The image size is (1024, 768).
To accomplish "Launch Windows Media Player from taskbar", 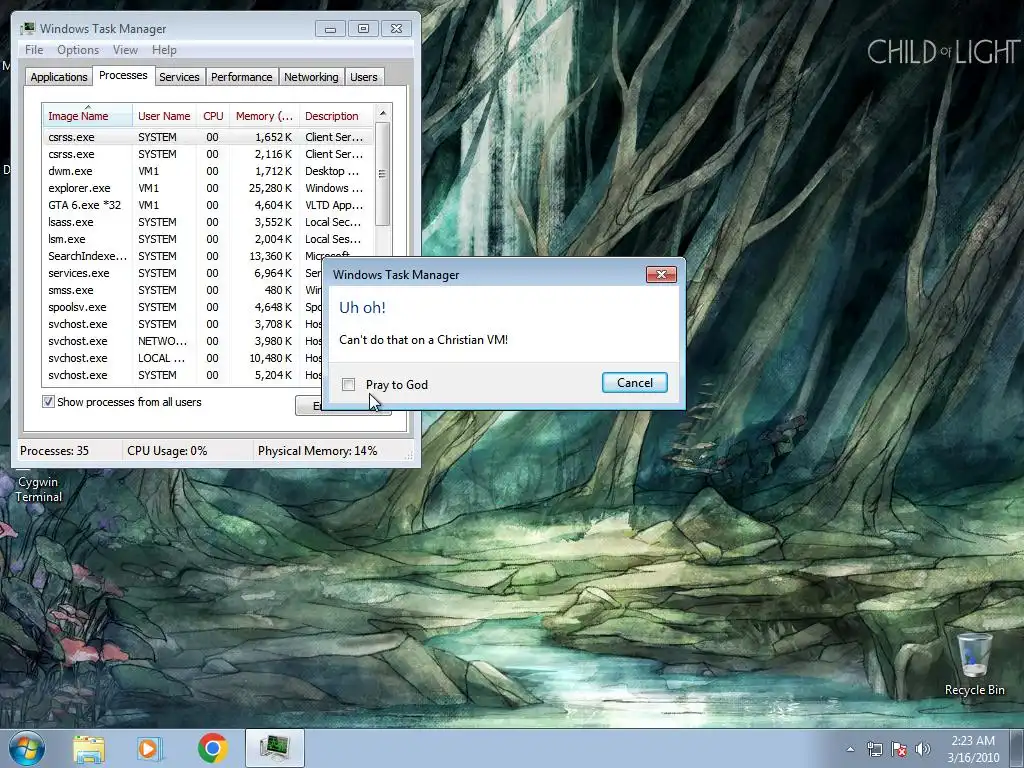I will point(148,749).
